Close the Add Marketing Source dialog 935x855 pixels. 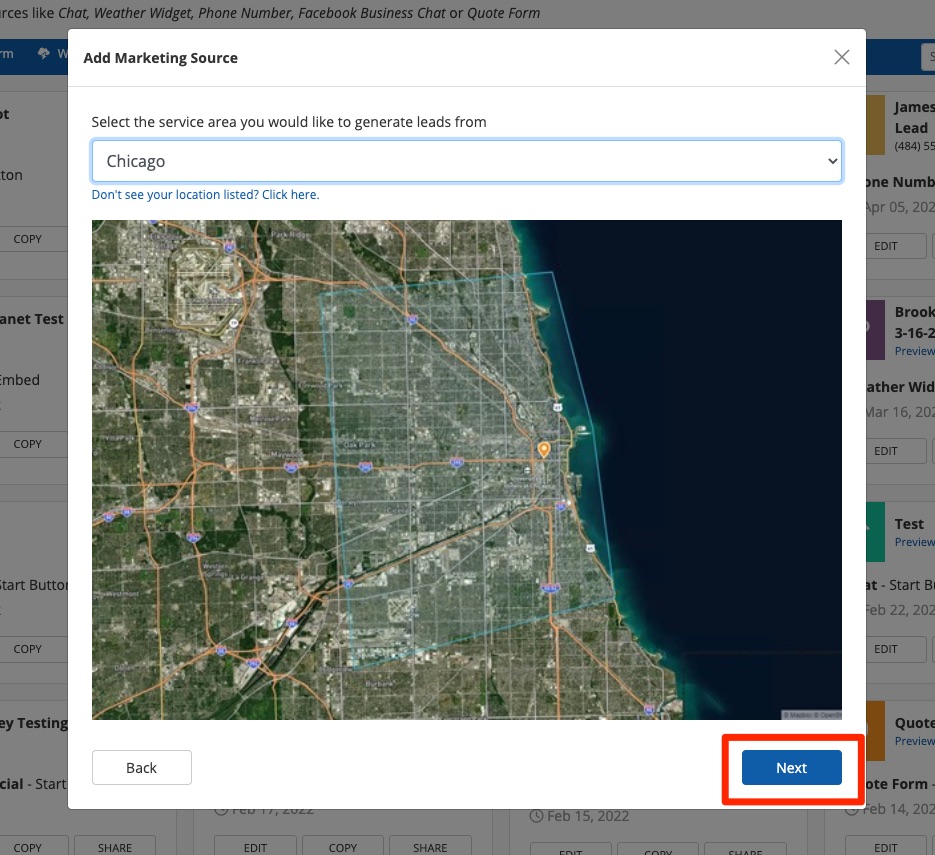pos(842,57)
